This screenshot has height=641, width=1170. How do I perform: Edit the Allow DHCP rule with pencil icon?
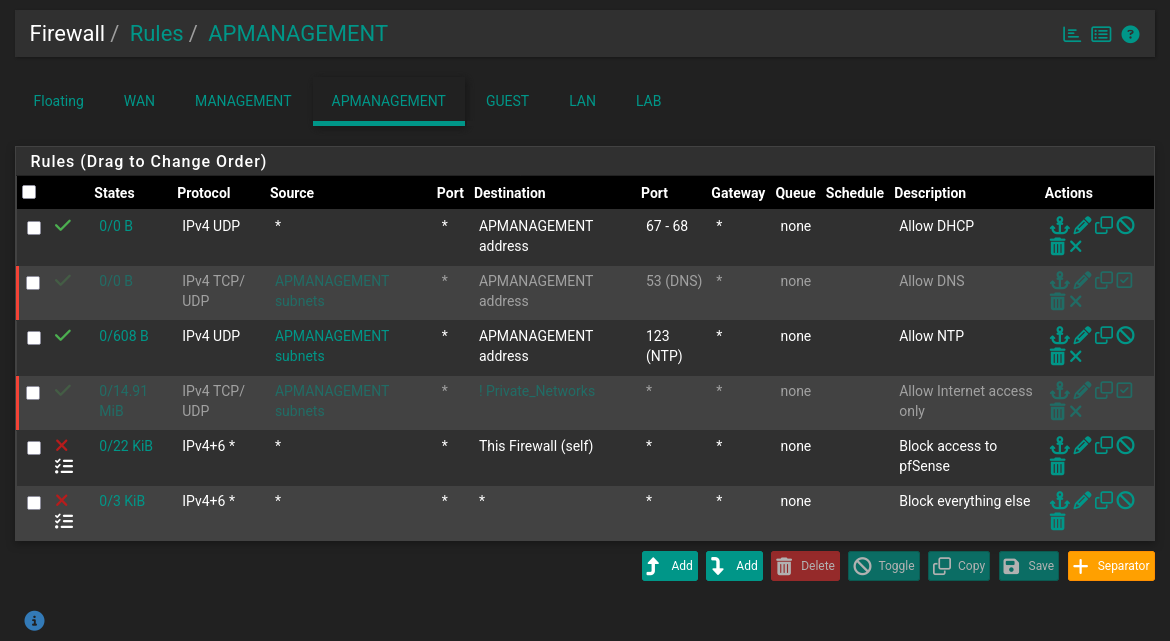click(x=1082, y=226)
